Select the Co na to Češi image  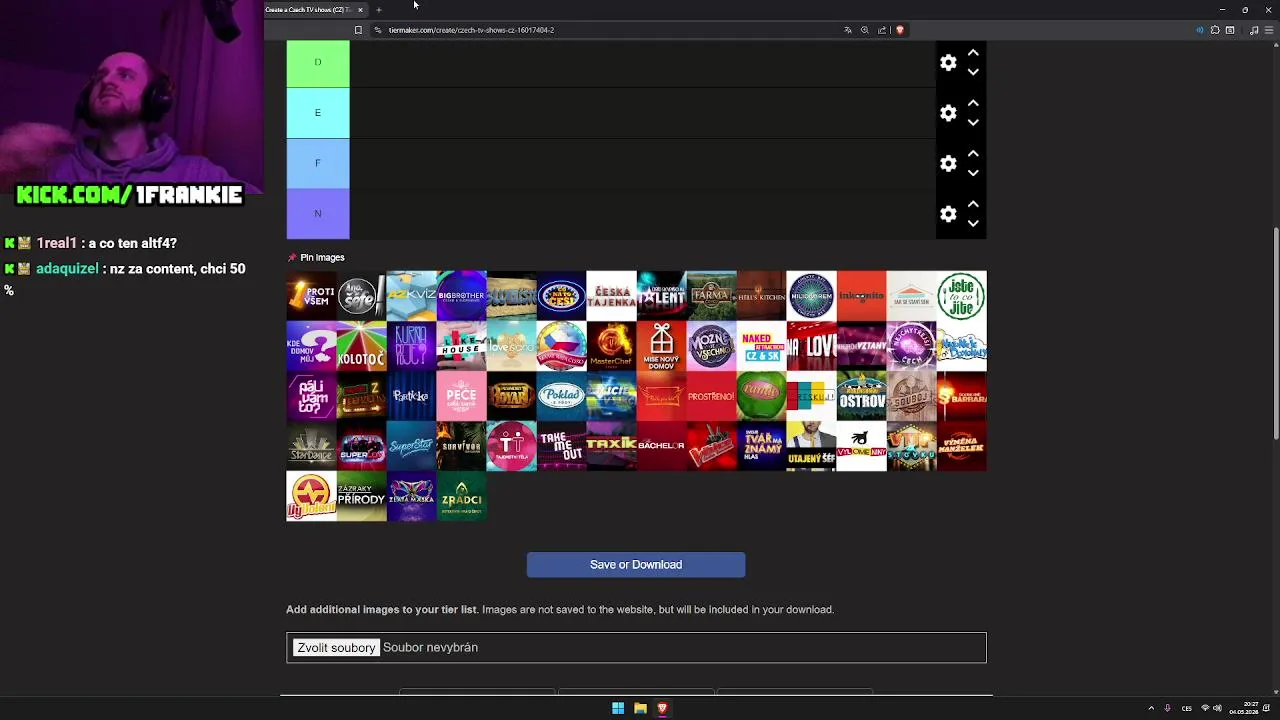561,296
